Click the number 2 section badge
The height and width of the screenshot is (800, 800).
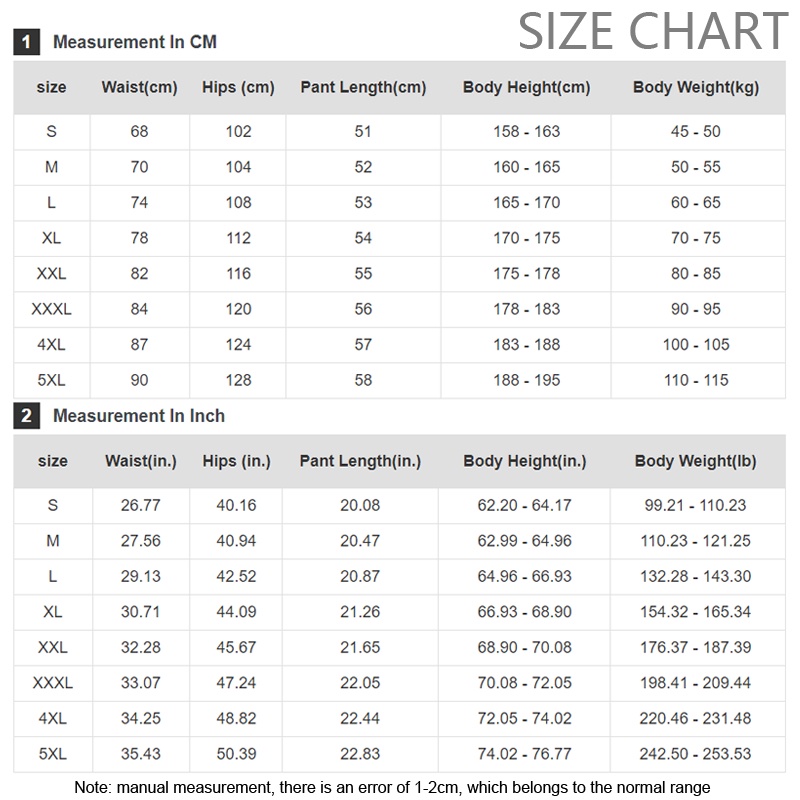click(26, 416)
